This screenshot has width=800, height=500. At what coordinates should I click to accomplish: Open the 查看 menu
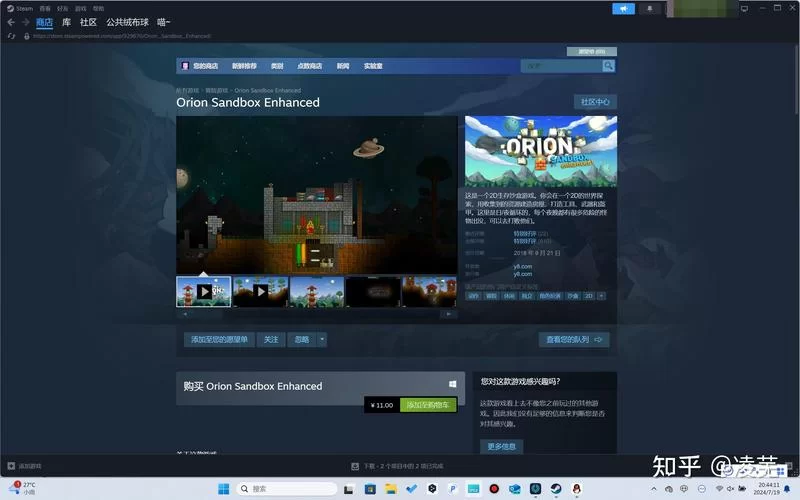click(45, 9)
